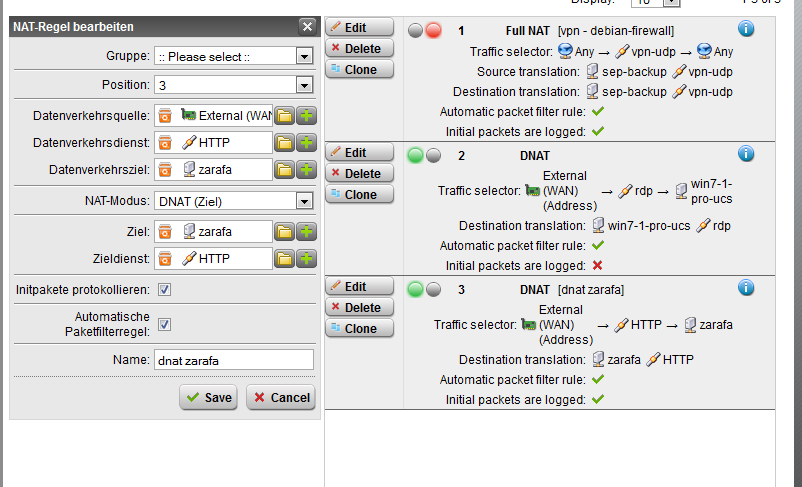Screen dimensions: 802x487
Task: Edit rule 2 DNAT rdp
Action: 360,152
